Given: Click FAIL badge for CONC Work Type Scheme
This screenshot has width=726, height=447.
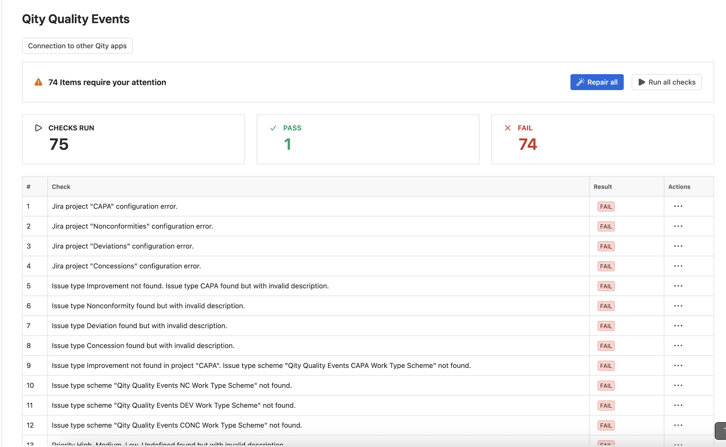Looking at the screenshot, I should [606, 426].
